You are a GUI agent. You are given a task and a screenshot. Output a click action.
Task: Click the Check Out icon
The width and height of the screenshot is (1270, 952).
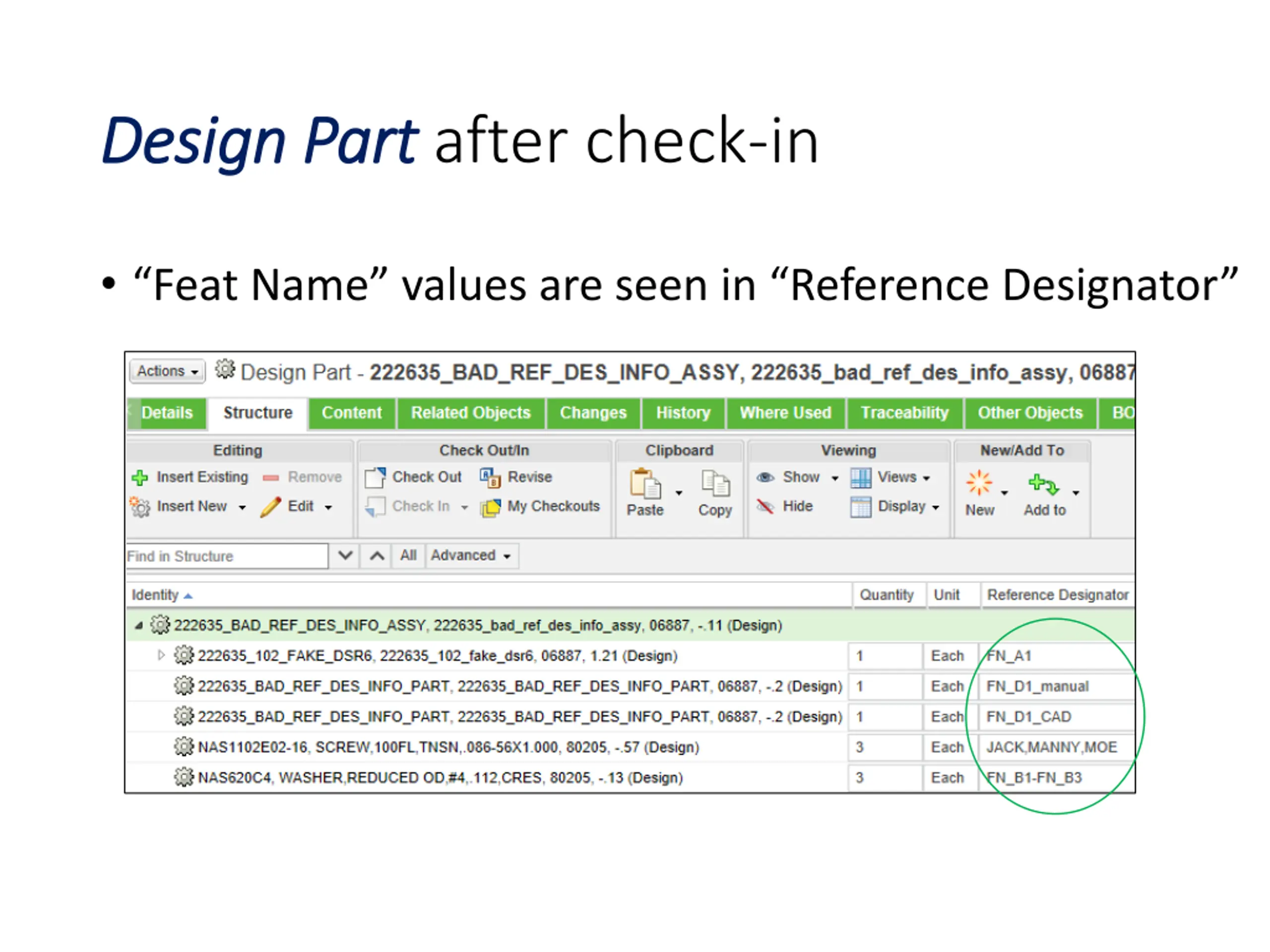coord(375,477)
